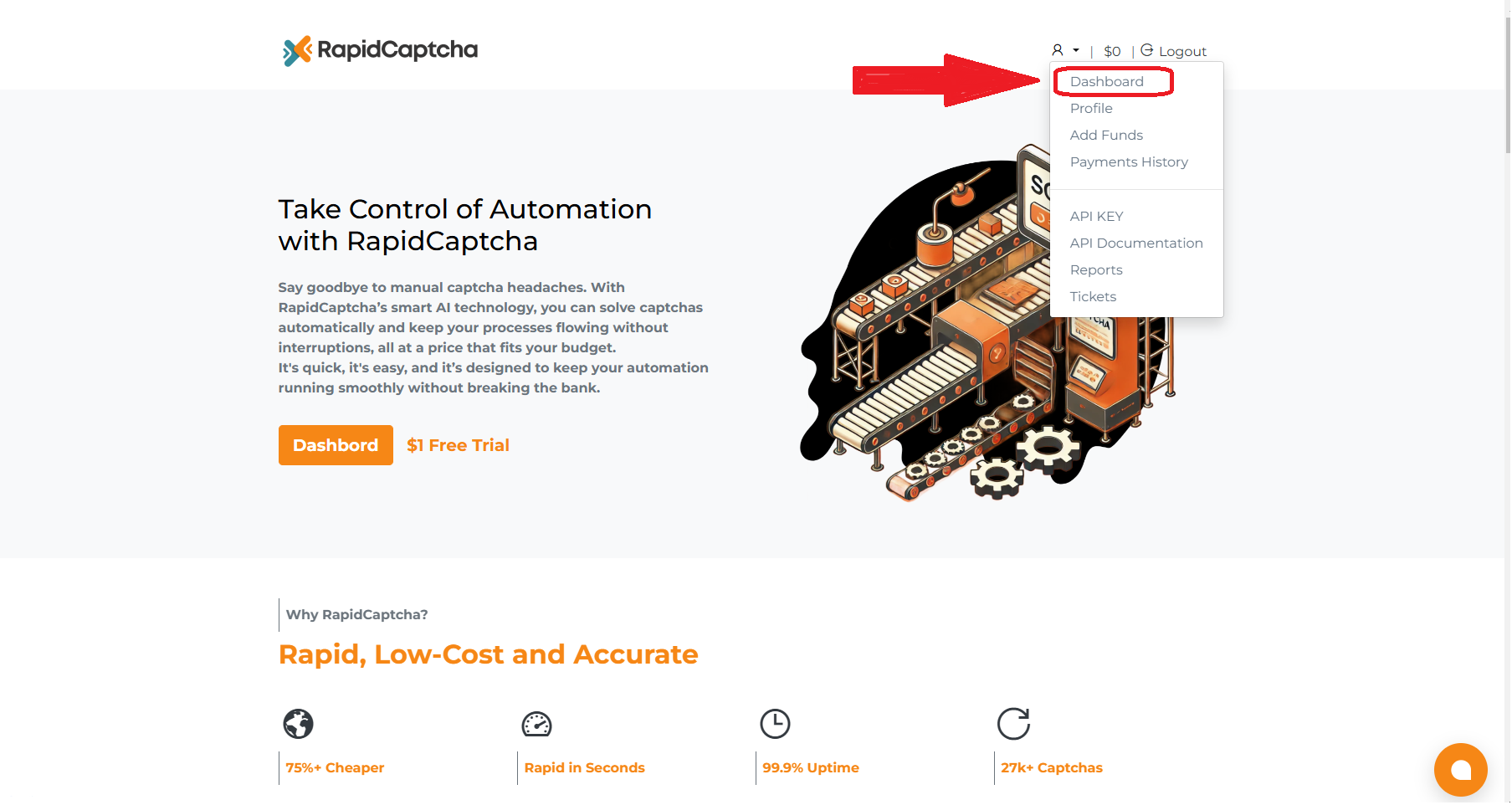Click the refresh icon above 27k+ Captchas
The image size is (1512, 805).
point(1013,724)
